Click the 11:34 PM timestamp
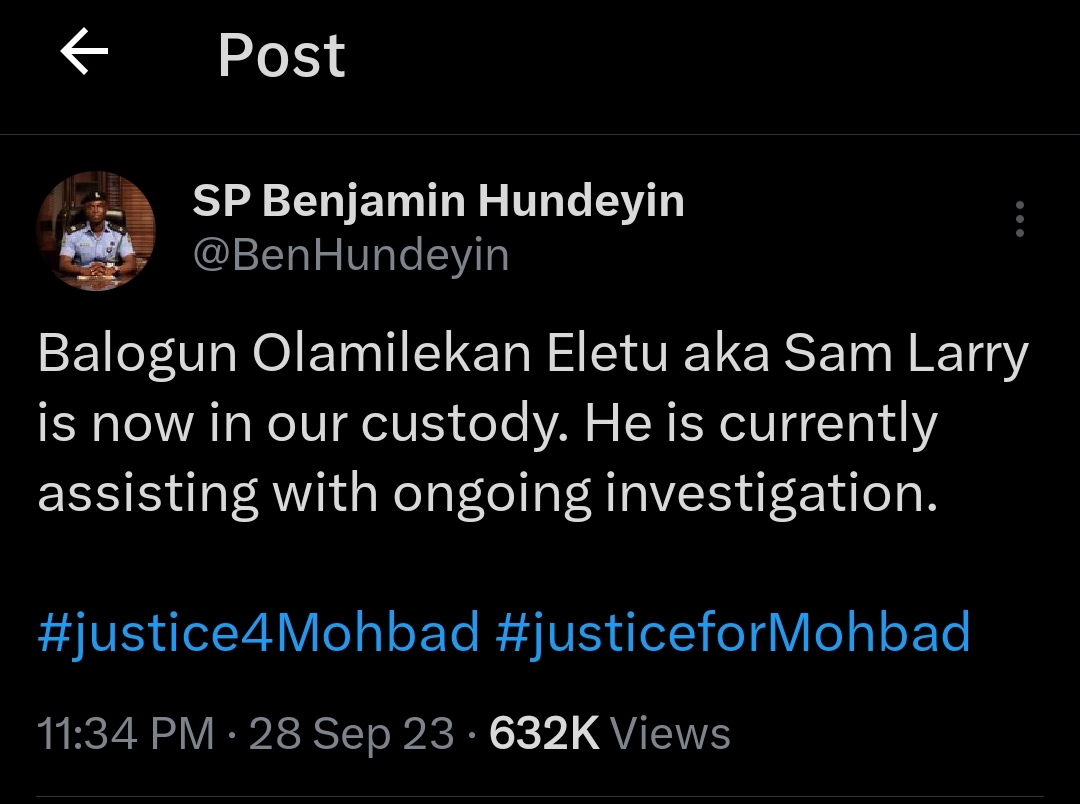The width and height of the screenshot is (1080, 804). tap(126, 735)
